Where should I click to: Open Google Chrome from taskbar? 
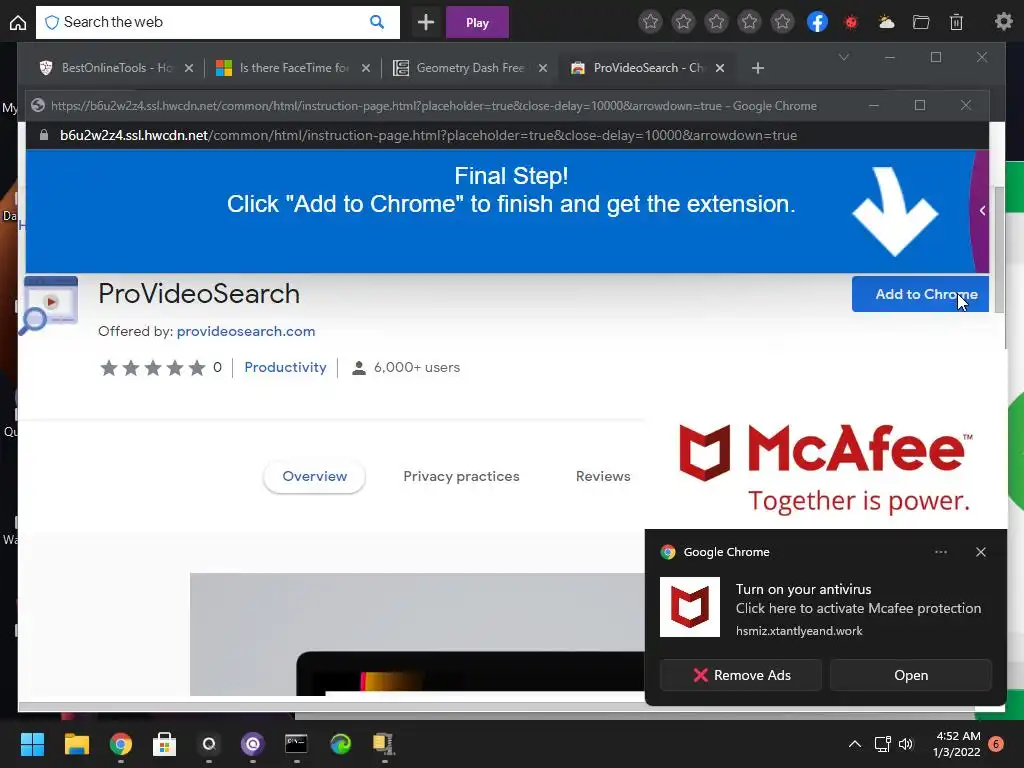click(x=121, y=743)
